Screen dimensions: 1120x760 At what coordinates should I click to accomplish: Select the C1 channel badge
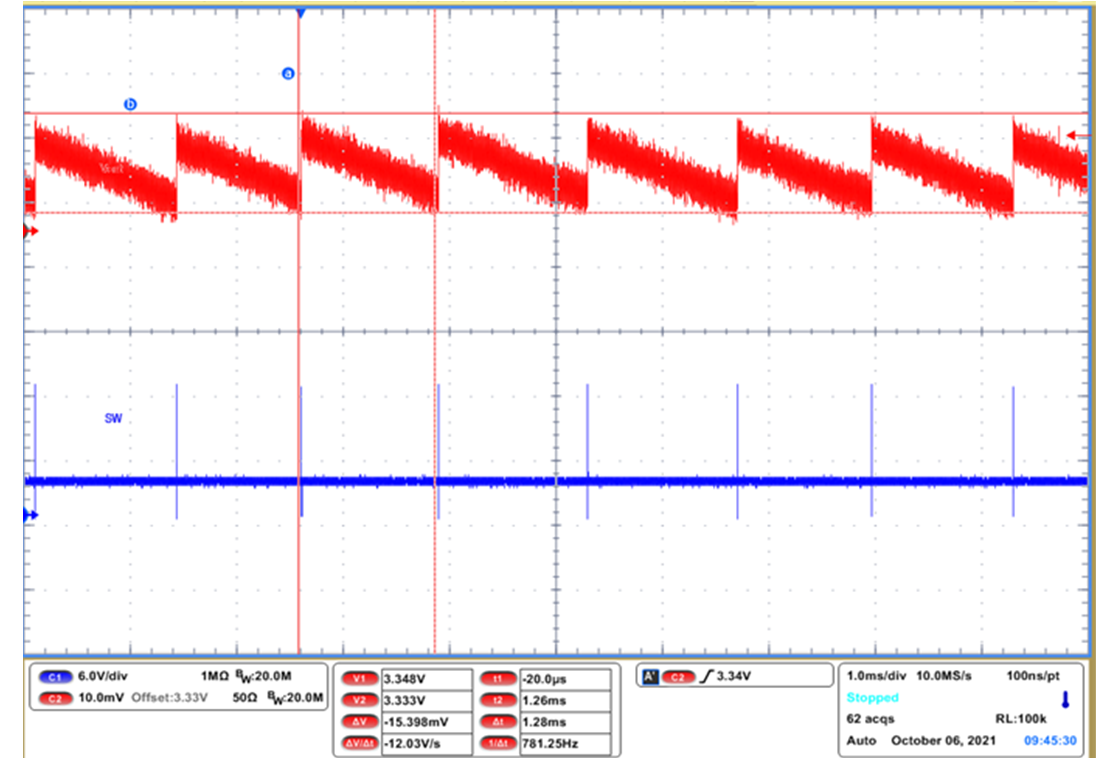click(x=55, y=676)
